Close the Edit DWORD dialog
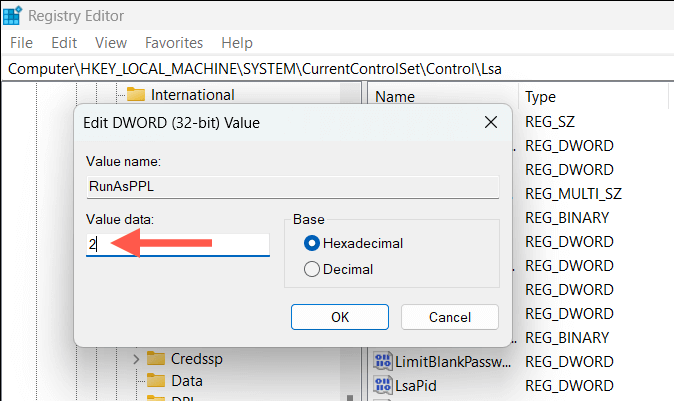Screen dimensions: 674x401 490,122
